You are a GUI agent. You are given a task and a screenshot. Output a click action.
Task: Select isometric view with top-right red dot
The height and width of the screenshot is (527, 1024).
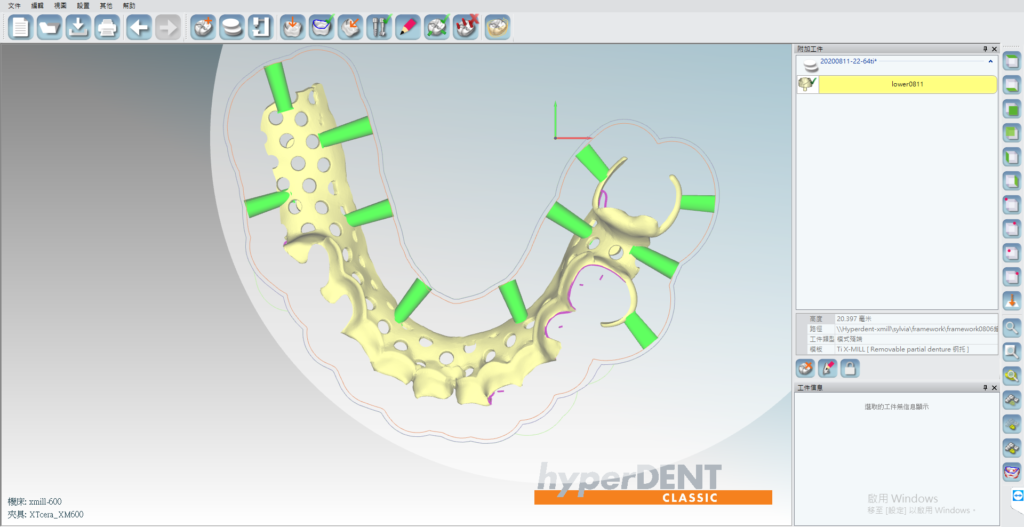pos(1012,229)
